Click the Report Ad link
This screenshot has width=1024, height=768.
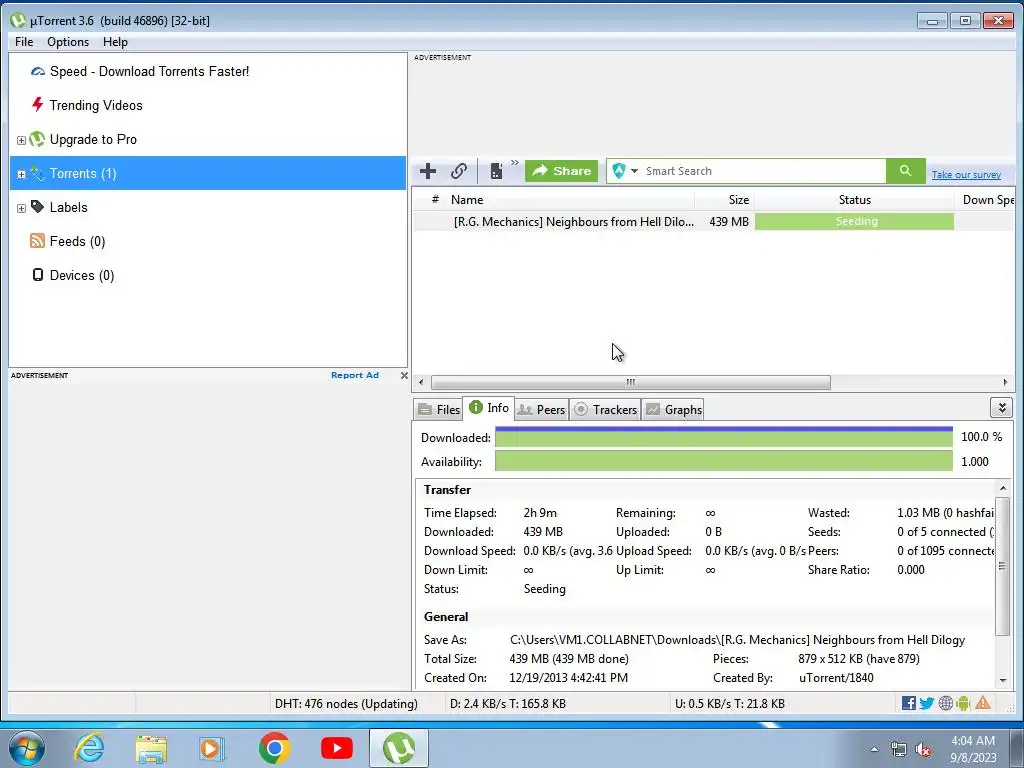click(x=355, y=376)
